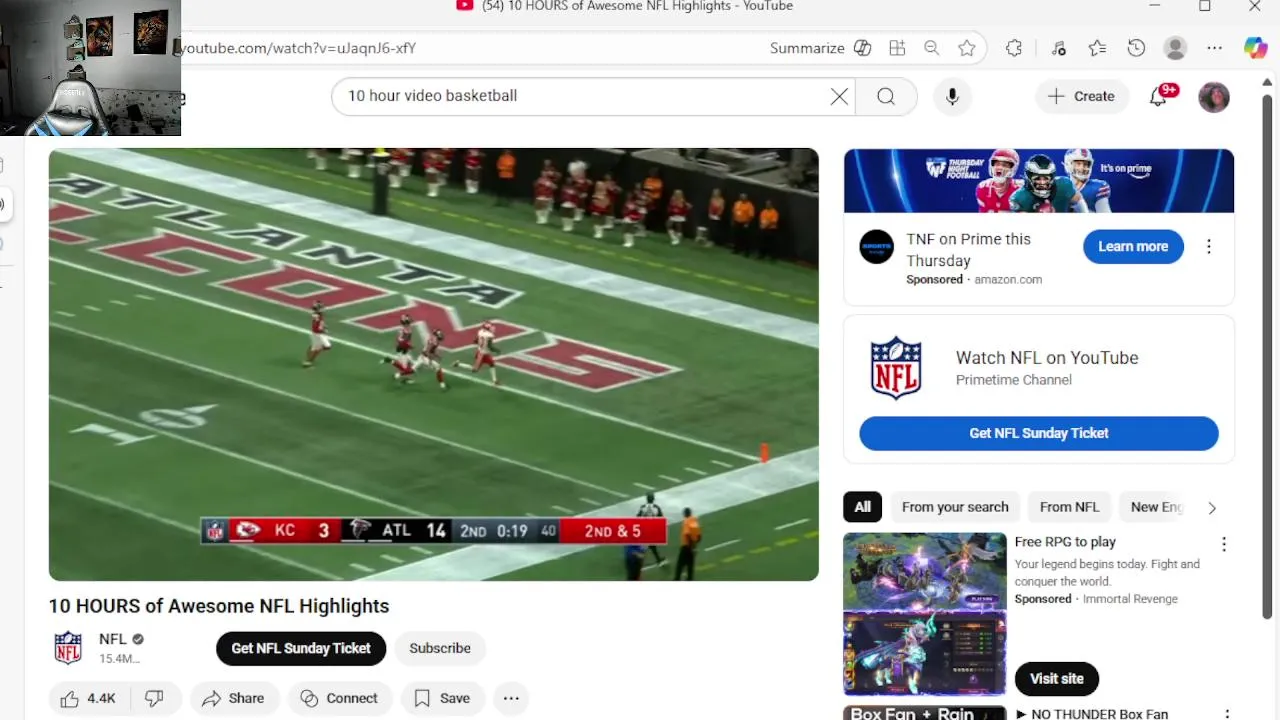Select the New Eng chip
The image size is (1280, 720).
(1156, 507)
